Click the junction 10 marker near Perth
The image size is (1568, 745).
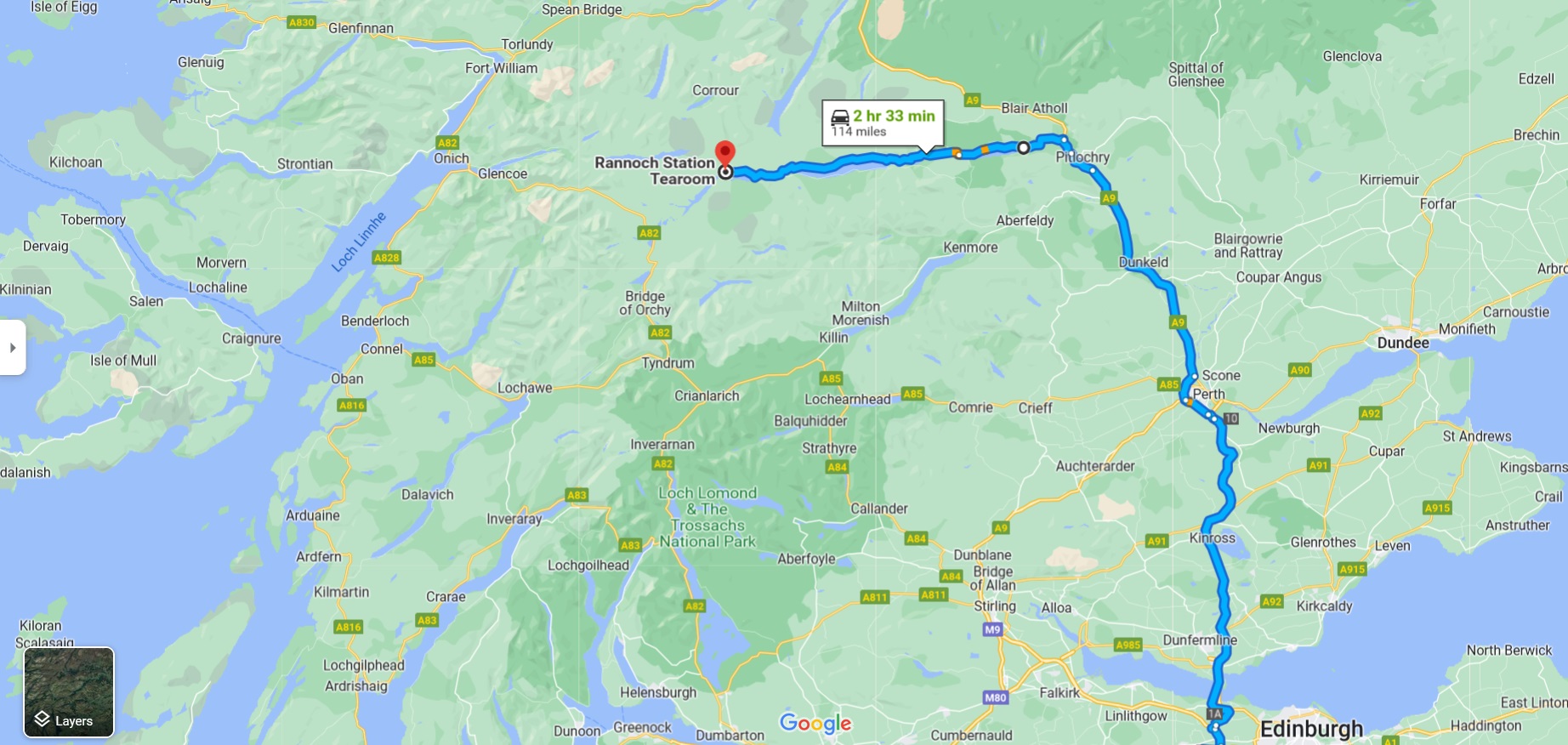(1231, 418)
